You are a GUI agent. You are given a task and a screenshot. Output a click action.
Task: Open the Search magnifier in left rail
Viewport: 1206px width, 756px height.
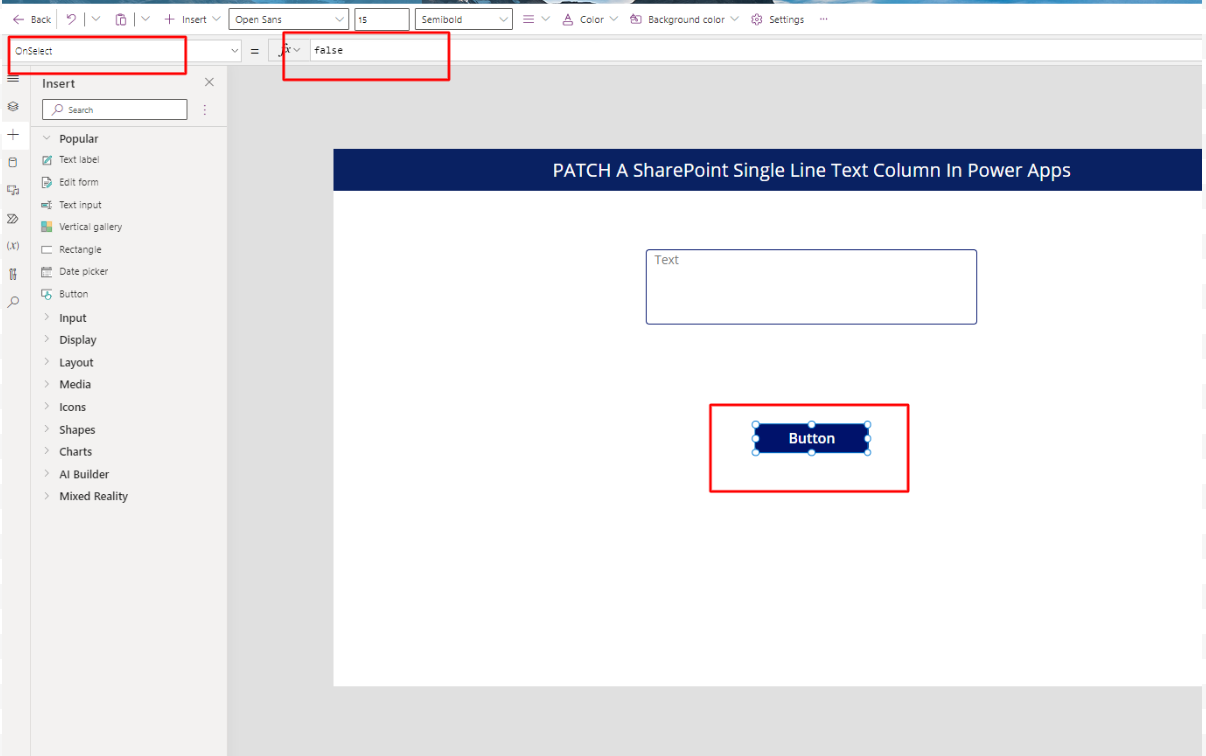13,301
